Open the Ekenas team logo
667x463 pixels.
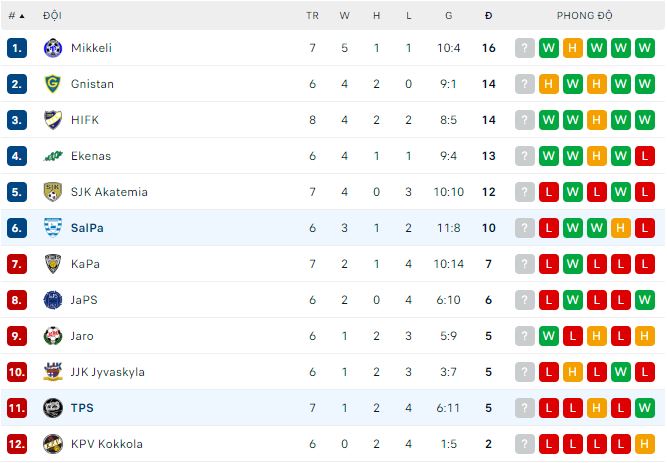click(x=53, y=156)
